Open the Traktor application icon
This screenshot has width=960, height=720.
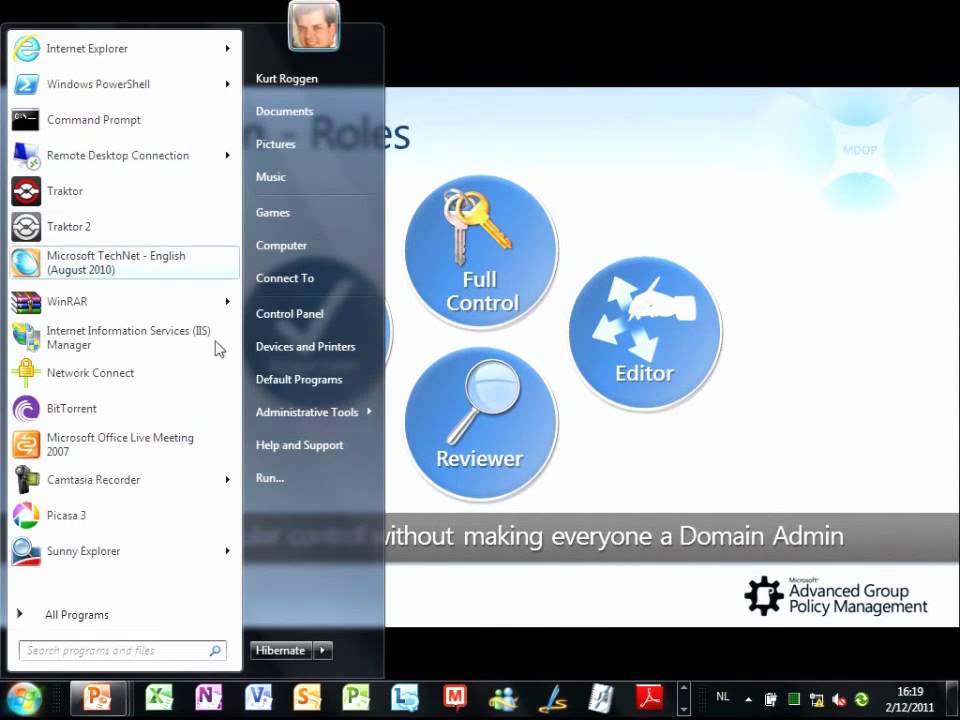pyautogui.click(x=26, y=191)
